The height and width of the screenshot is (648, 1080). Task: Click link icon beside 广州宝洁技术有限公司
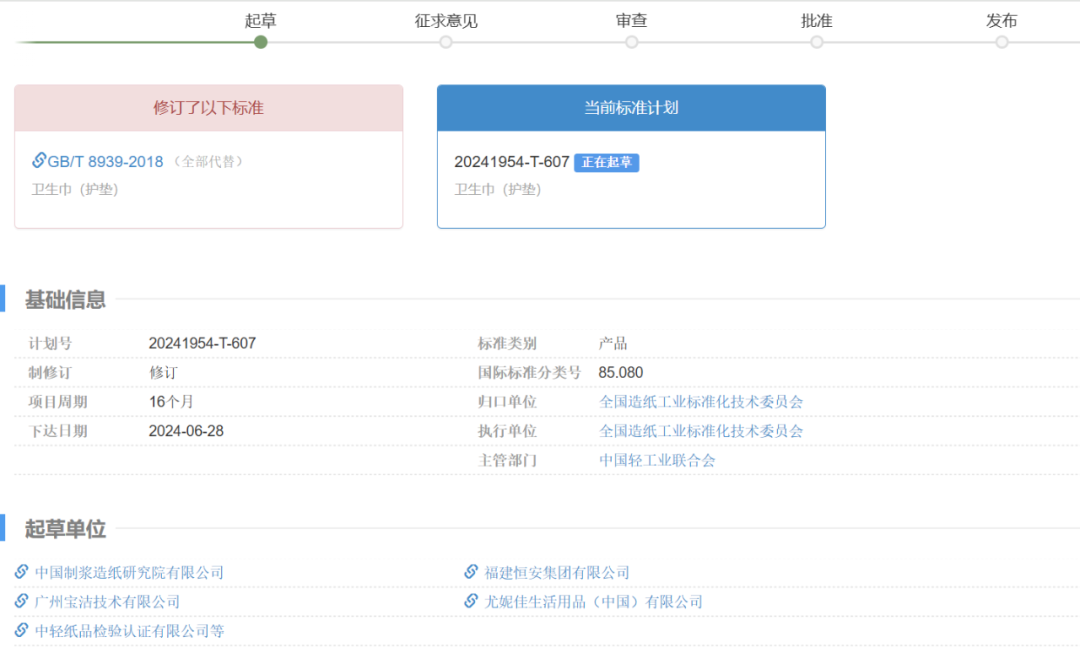pos(21,601)
